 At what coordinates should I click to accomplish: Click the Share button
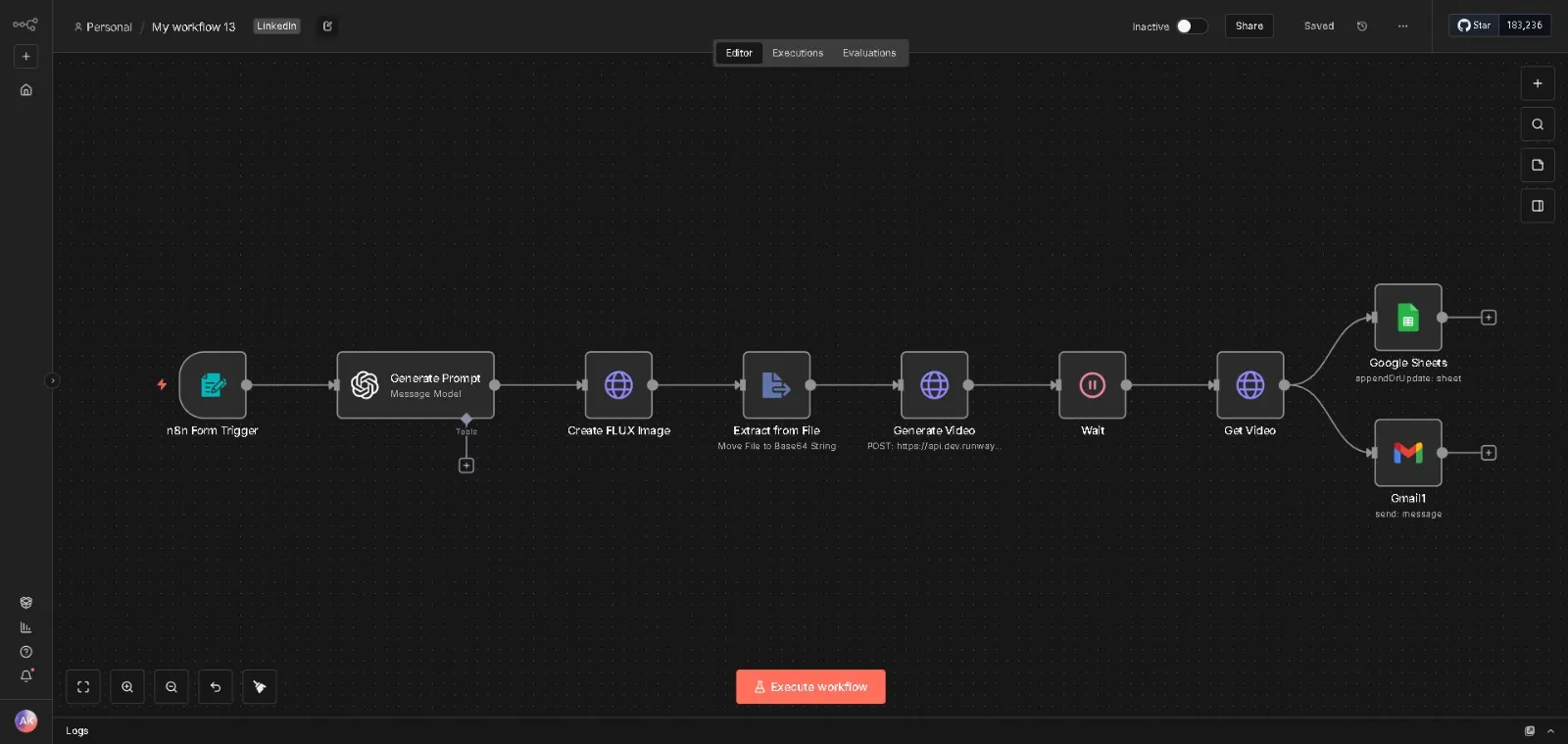click(x=1249, y=26)
